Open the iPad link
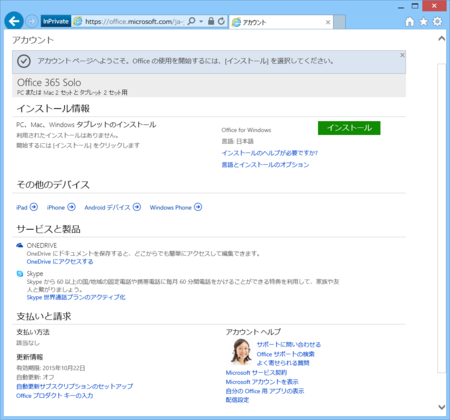Screen dimensions: 450x420 pos(22,208)
